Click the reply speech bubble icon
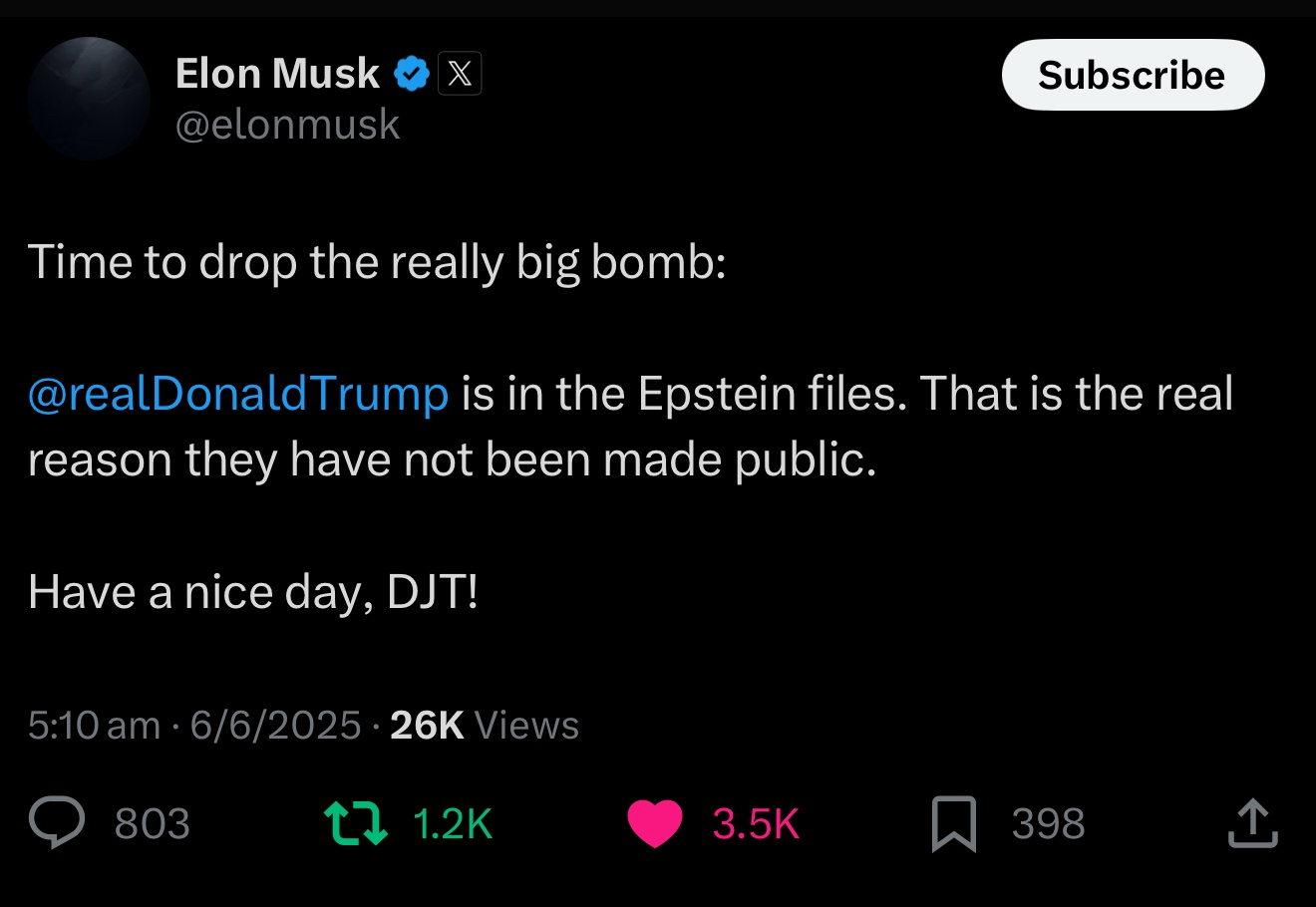Image resolution: width=1316 pixels, height=907 pixels. tap(57, 823)
